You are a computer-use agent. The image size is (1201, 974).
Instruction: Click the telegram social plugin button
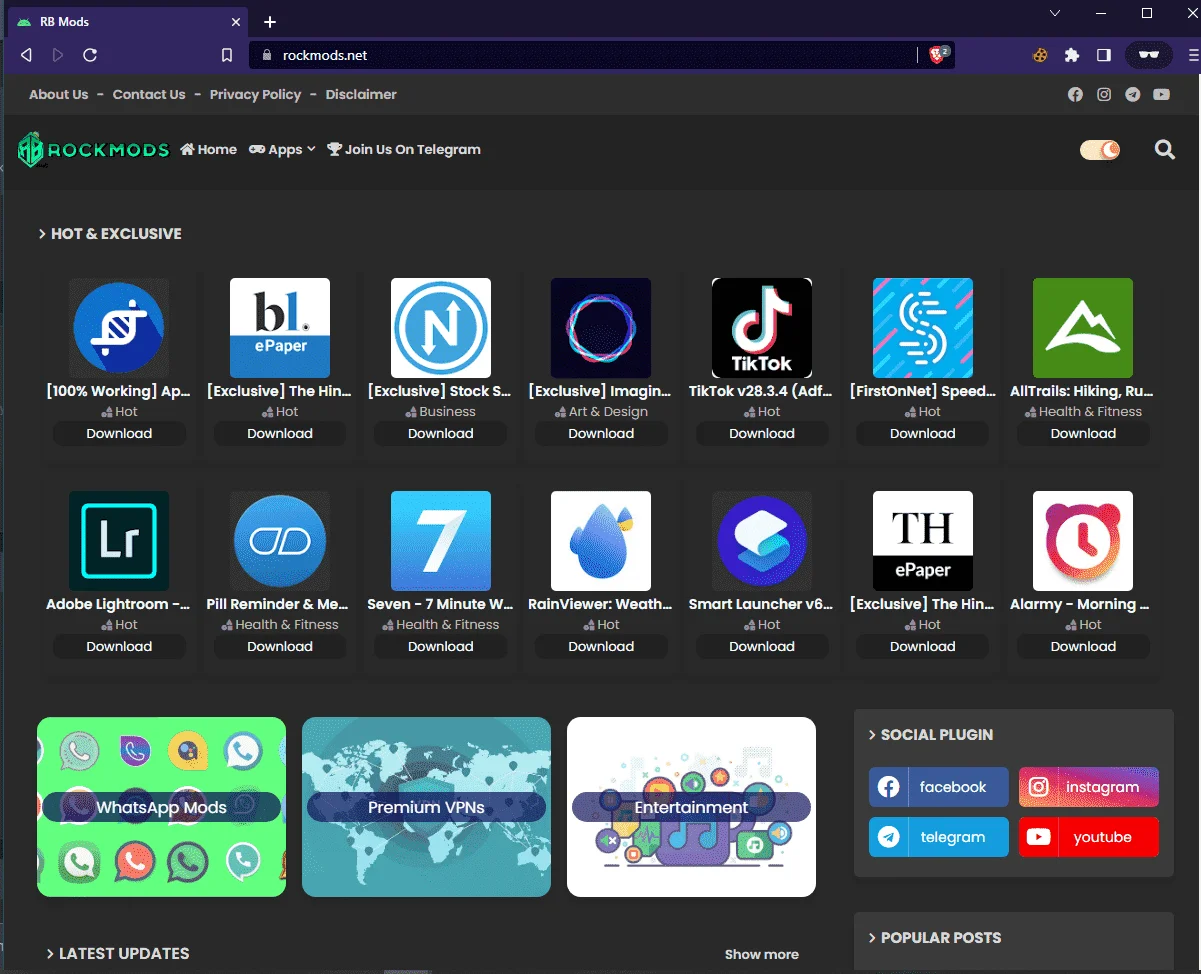click(939, 837)
